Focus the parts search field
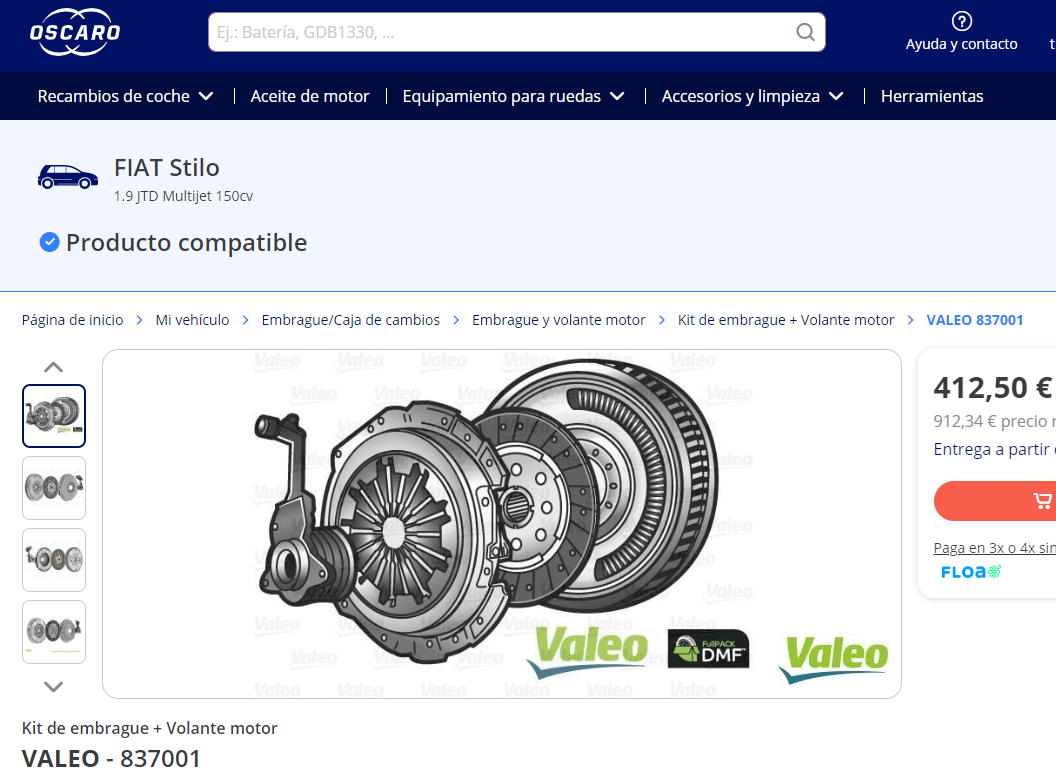 [517, 32]
